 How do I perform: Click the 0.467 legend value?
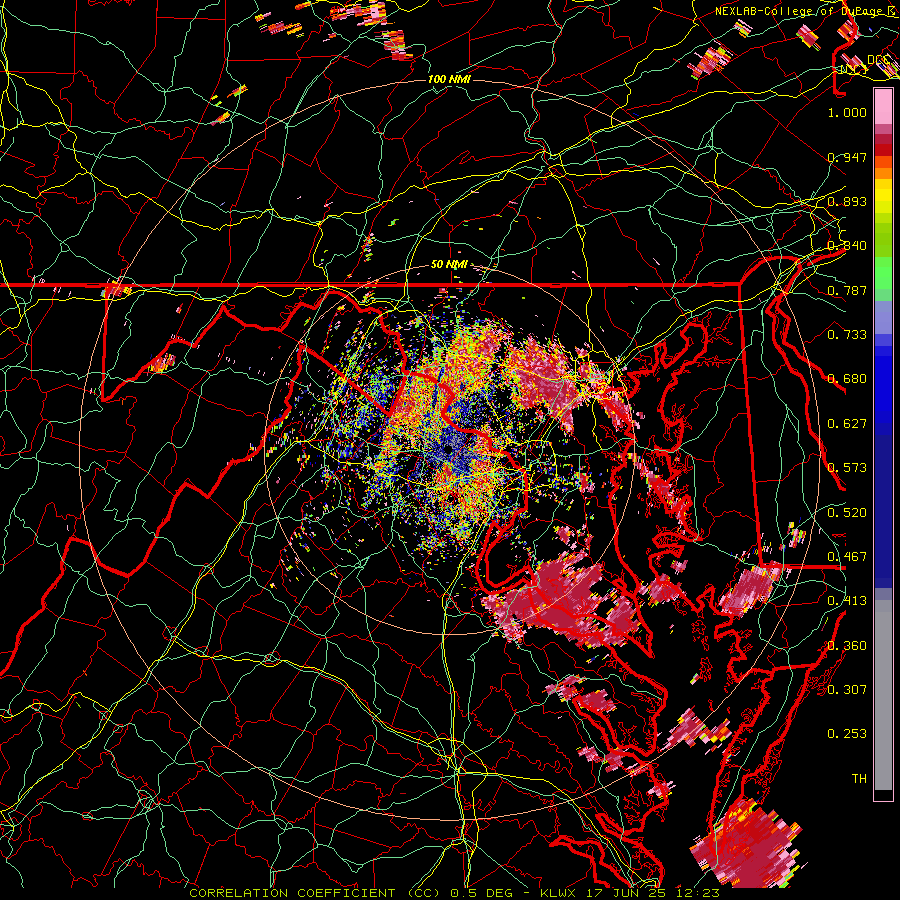847,557
